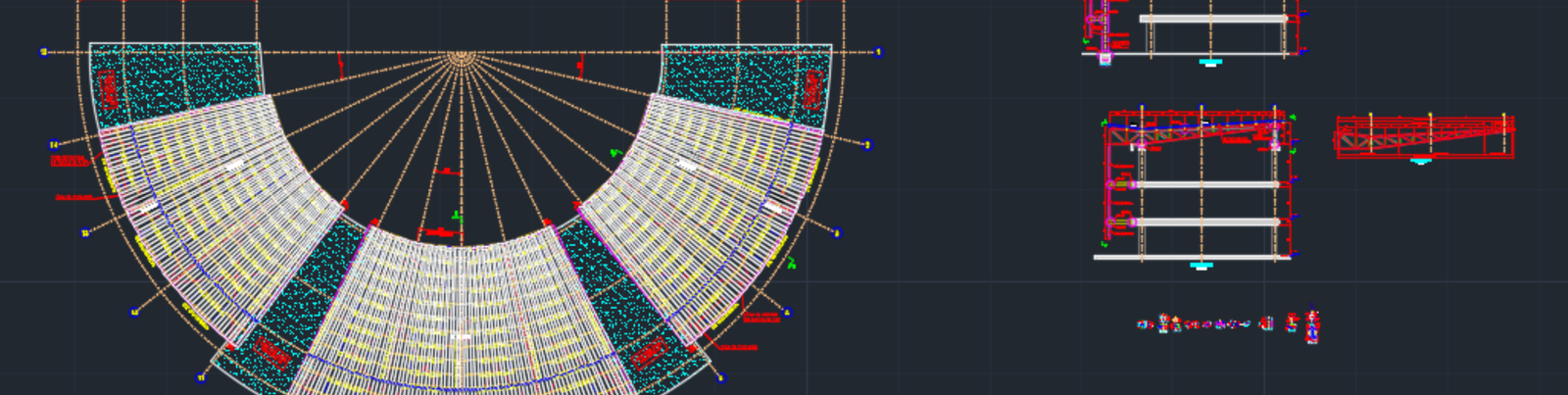This screenshot has width=1568, height=395.
Task: Click the yellow grid bubble at the left axis end
Action: [x=43, y=53]
